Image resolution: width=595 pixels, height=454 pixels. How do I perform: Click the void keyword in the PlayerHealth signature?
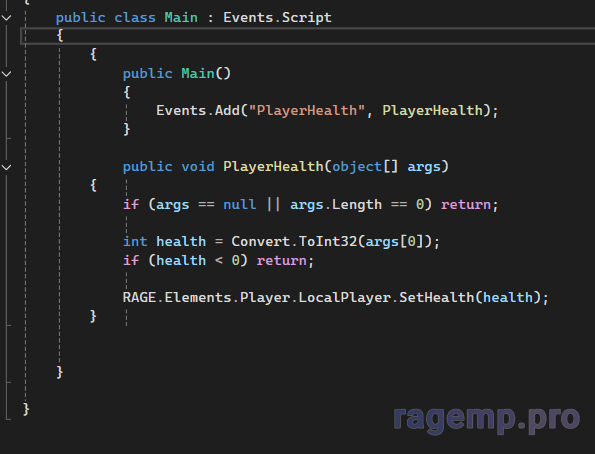pyautogui.click(x=198, y=167)
